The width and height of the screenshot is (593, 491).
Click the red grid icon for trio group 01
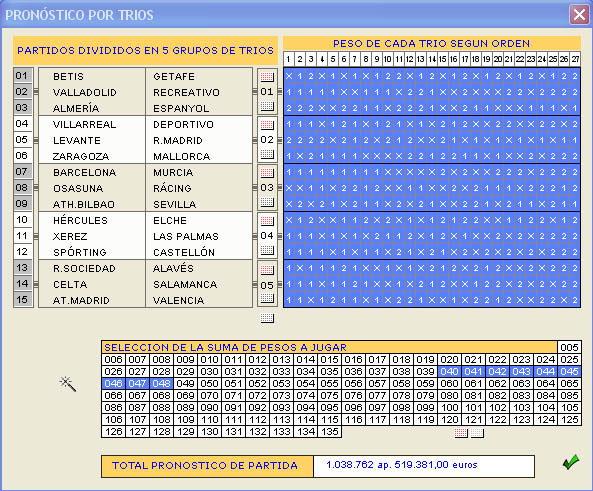coord(267,77)
